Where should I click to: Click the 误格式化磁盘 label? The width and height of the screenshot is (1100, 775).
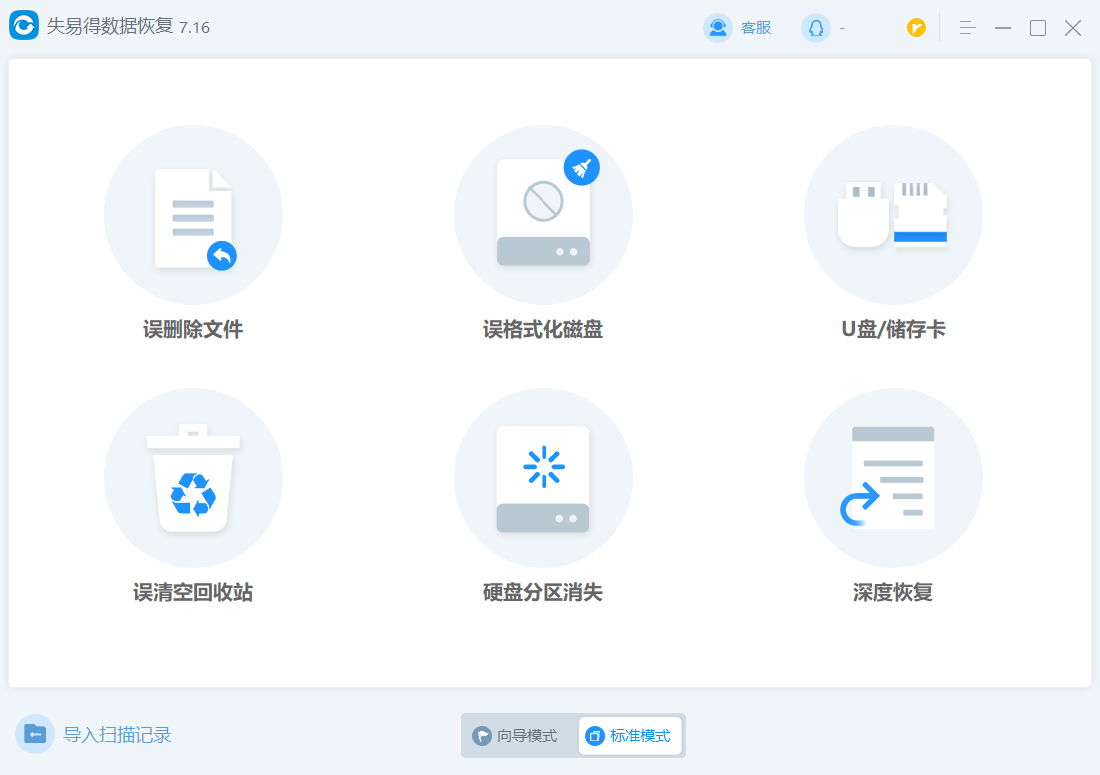coord(543,329)
